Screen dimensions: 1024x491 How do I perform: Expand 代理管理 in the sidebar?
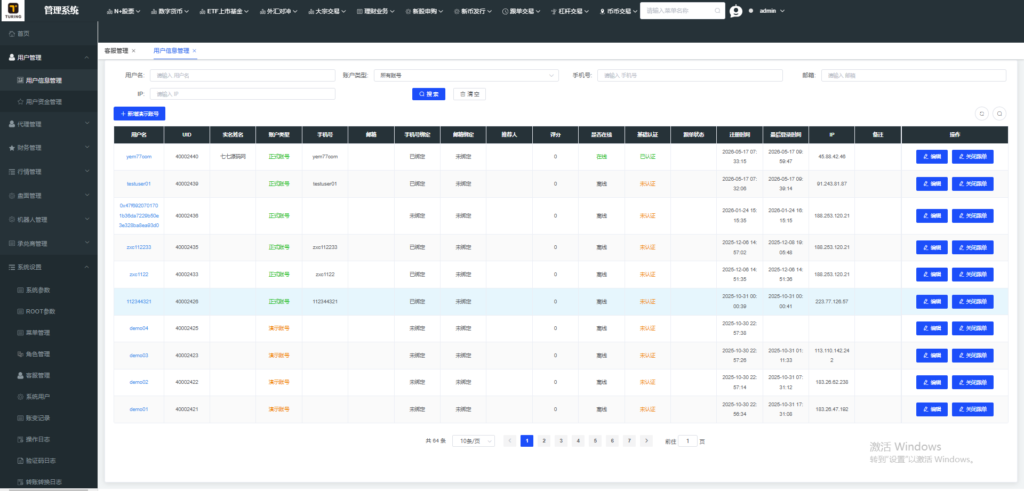click(48, 124)
